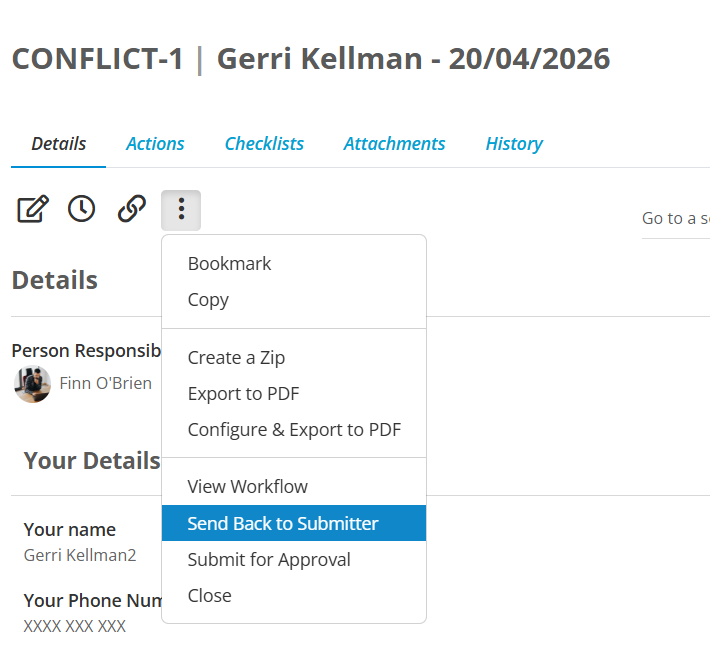Image resolution: width=710 pixels, height=656 pixels.
Task: Click the 'Go to a section' field
Action: (x=676, y=219)
